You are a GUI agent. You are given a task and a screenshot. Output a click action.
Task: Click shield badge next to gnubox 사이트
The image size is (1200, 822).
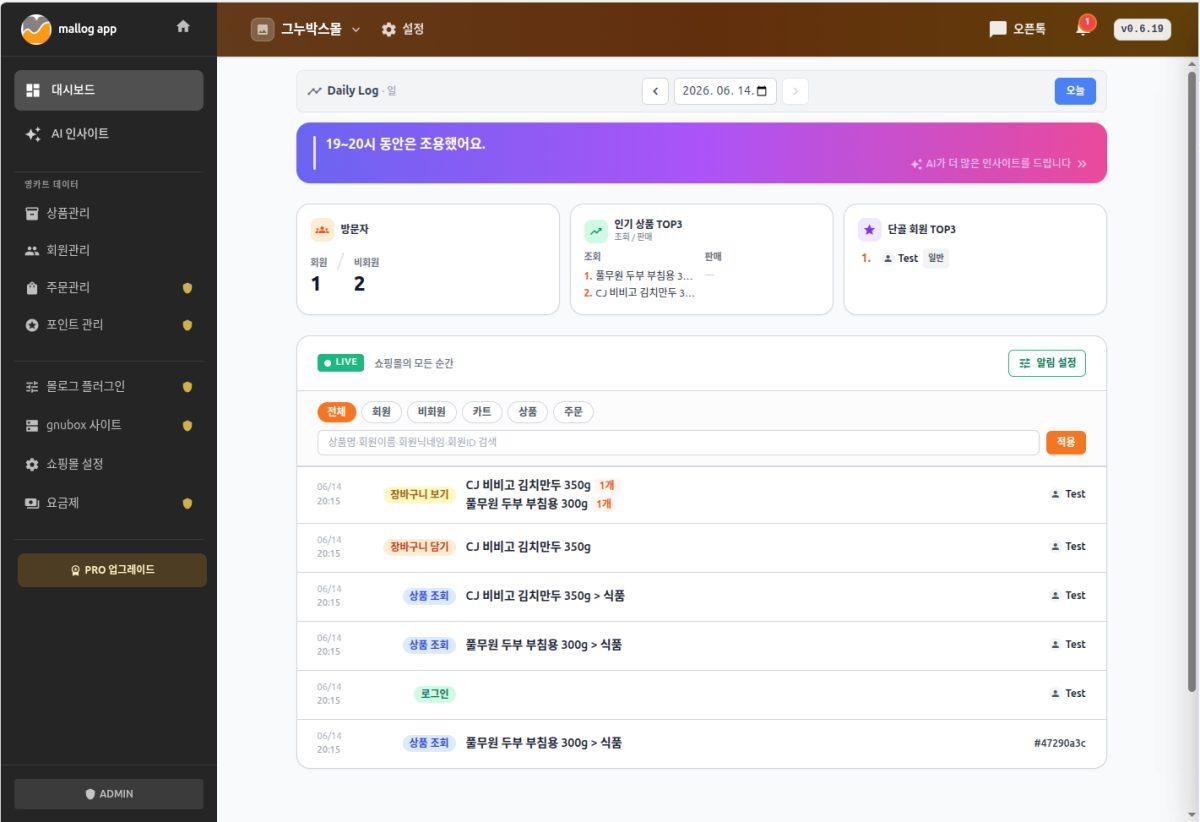pos(187,426)
